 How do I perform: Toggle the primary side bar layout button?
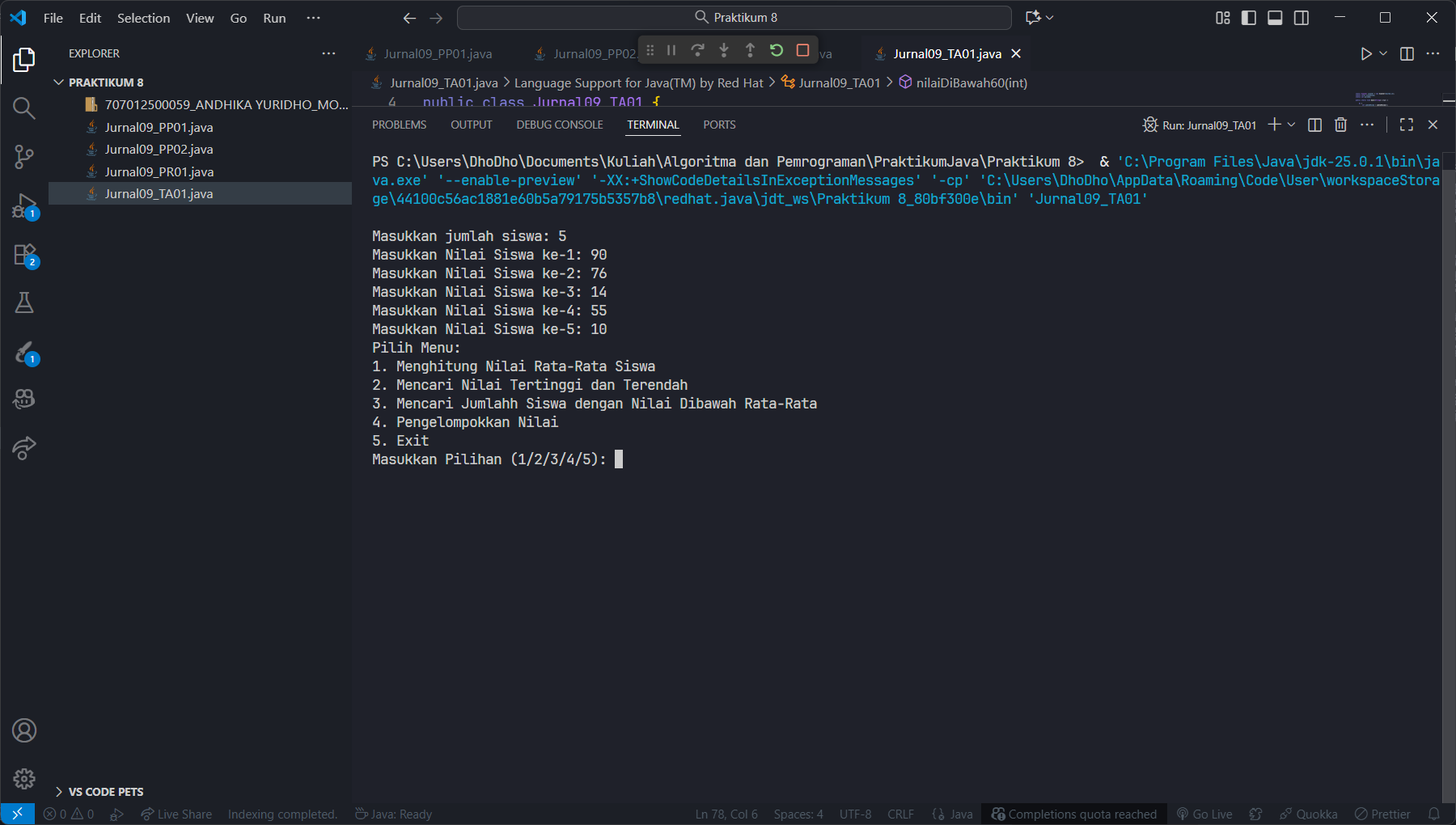point(1249,18)
